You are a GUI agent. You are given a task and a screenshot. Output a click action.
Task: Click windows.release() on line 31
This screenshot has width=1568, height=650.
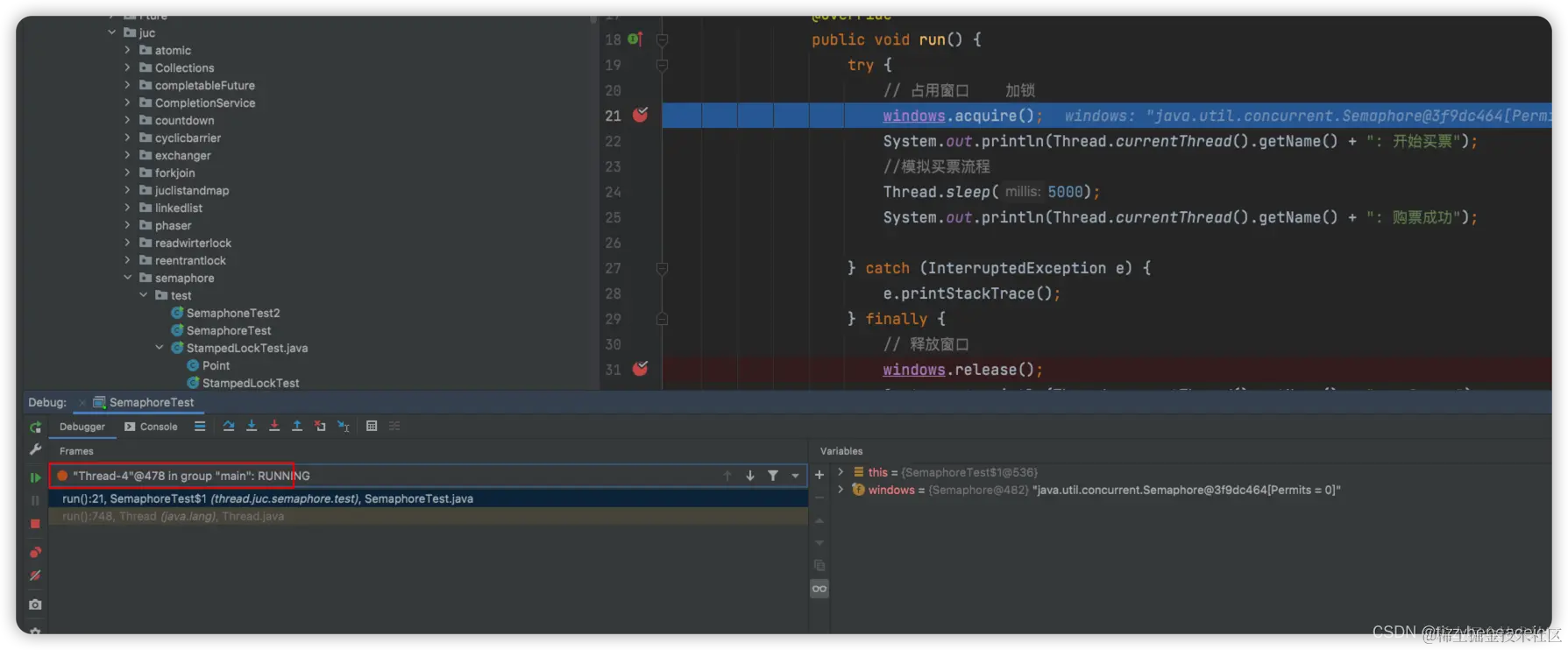point(962,370)
